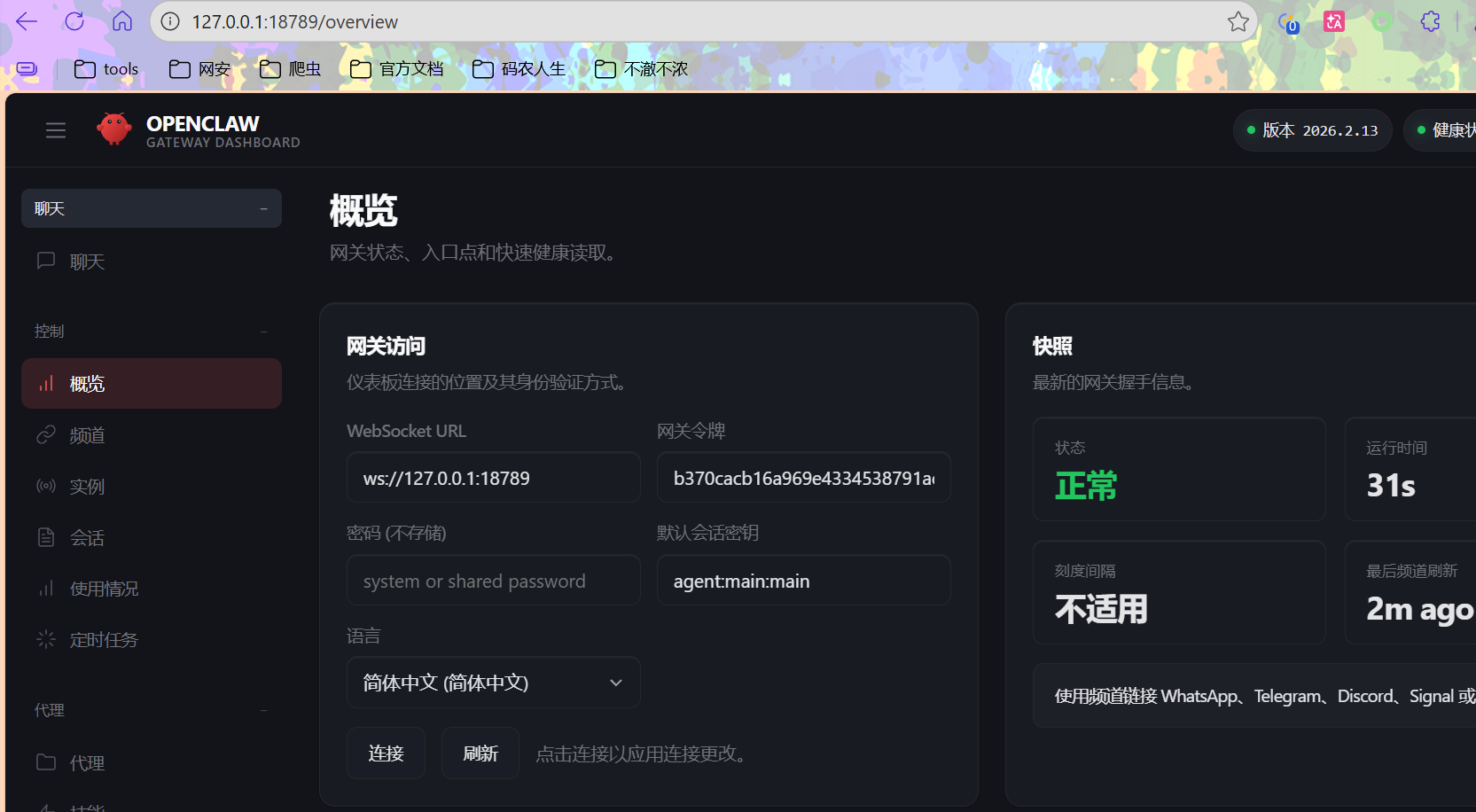This screenshot has width=1476, height=812.
Task: Open the 爬虫 bookmark folder
Action: (x=290, y=68)
